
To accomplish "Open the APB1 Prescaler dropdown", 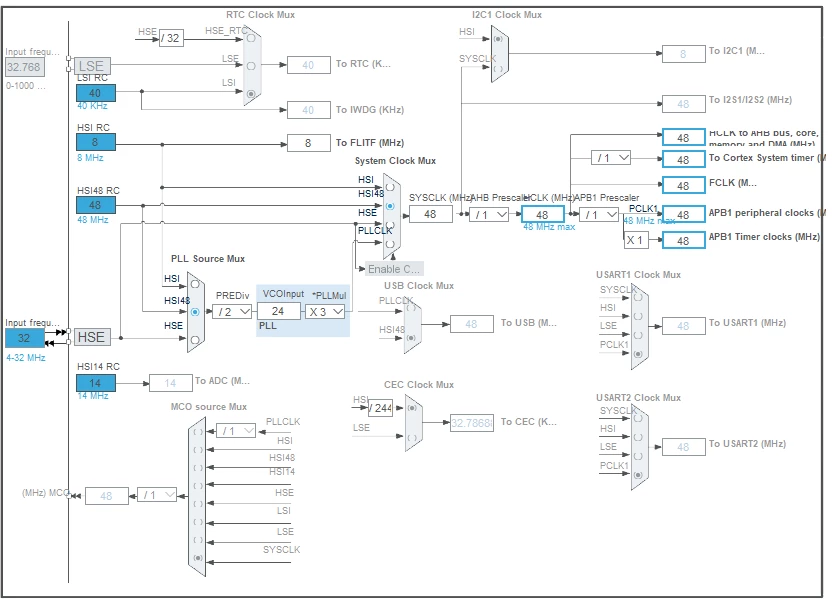I will (x=599, y=214).
